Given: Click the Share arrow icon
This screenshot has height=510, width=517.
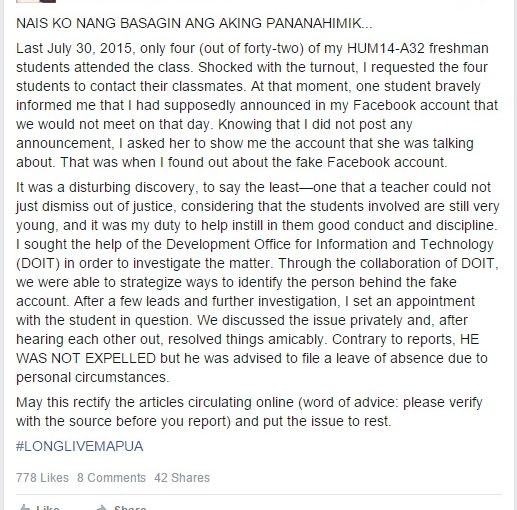Looking at the screenshot, I should [x=101, y=508].
